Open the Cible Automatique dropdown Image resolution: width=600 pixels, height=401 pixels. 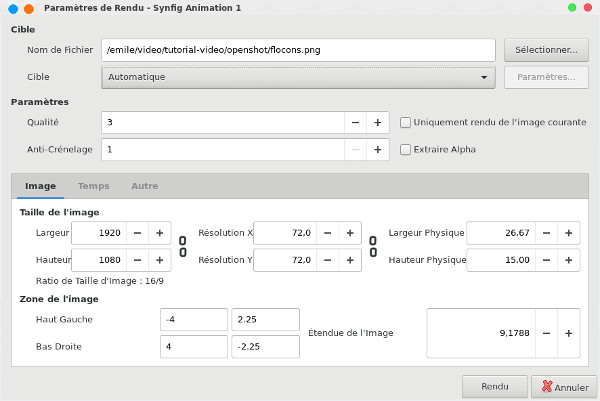pos(299,77)
